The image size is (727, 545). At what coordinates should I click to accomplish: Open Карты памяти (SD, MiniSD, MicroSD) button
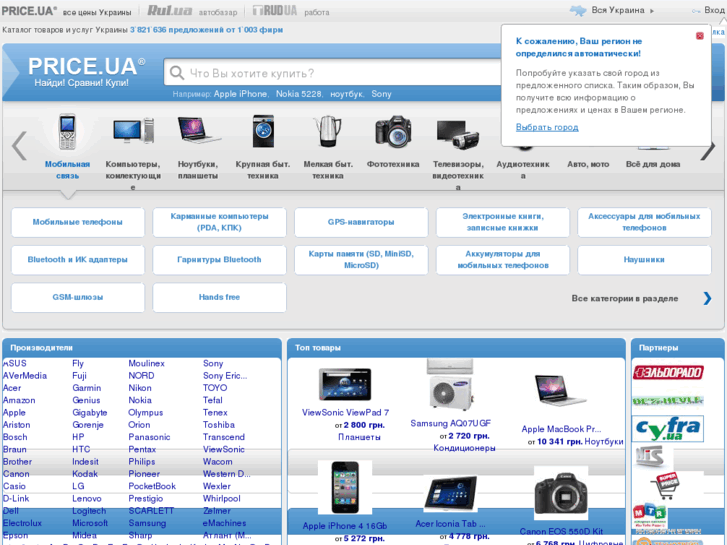(x=361, y=260)
